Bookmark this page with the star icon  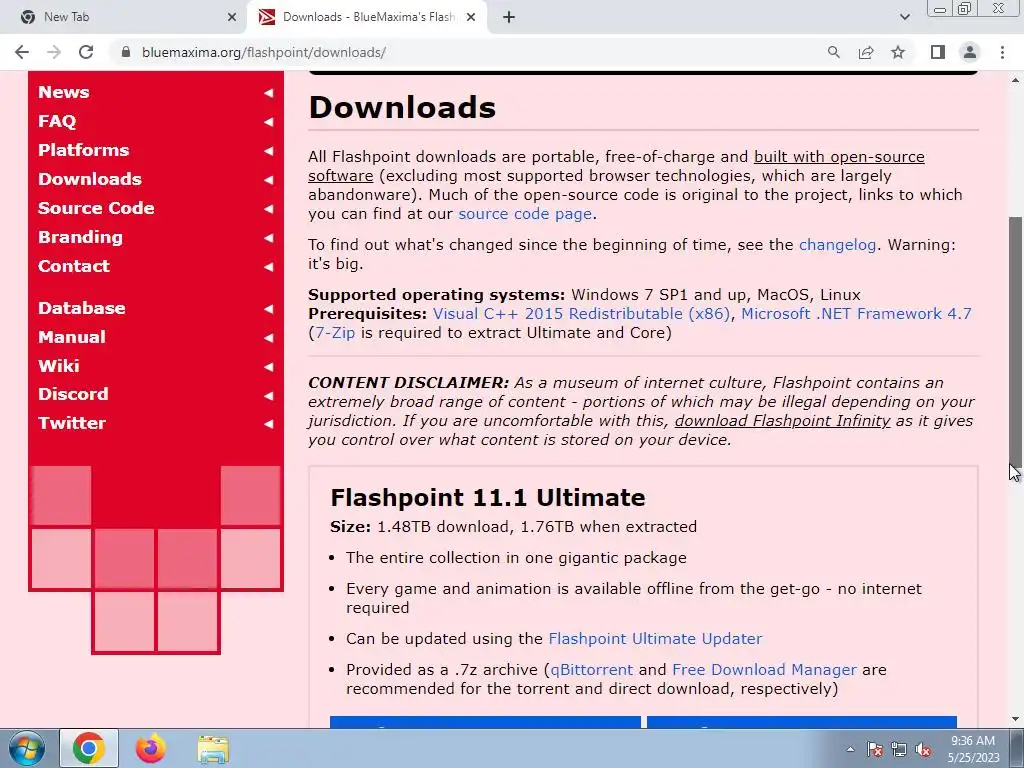point(898,52)
